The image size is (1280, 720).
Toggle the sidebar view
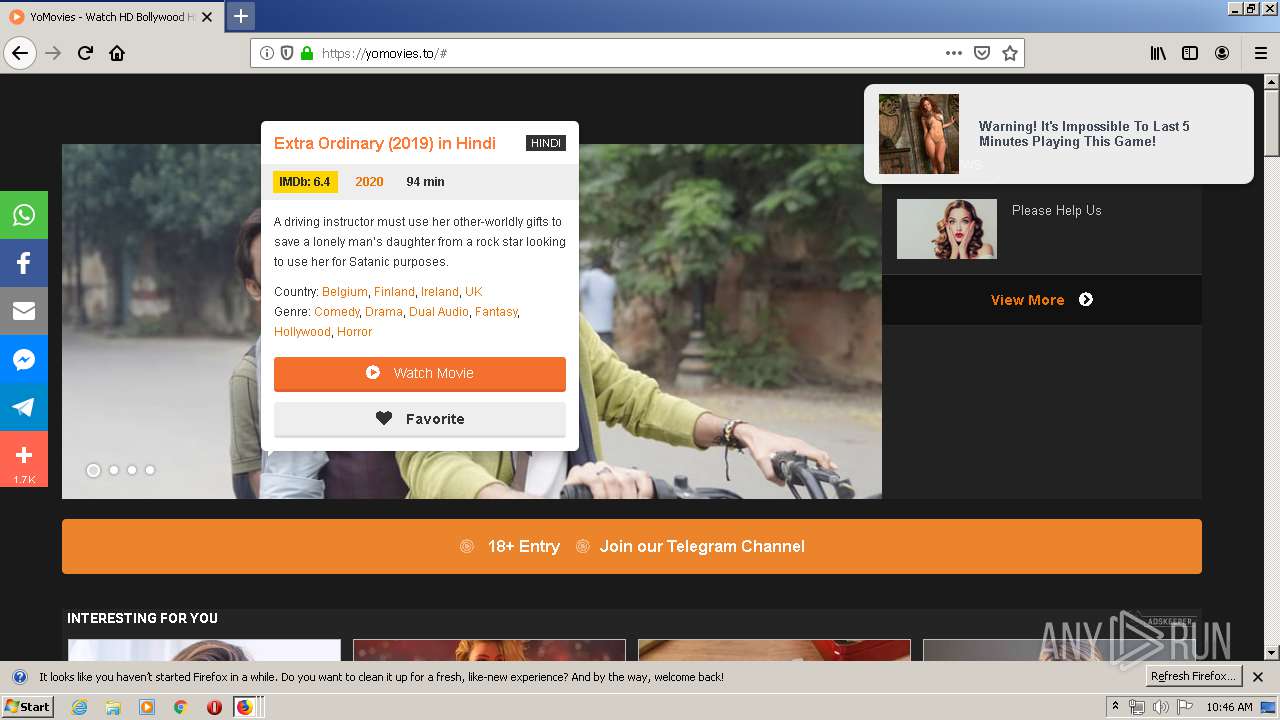(1190, 53)
